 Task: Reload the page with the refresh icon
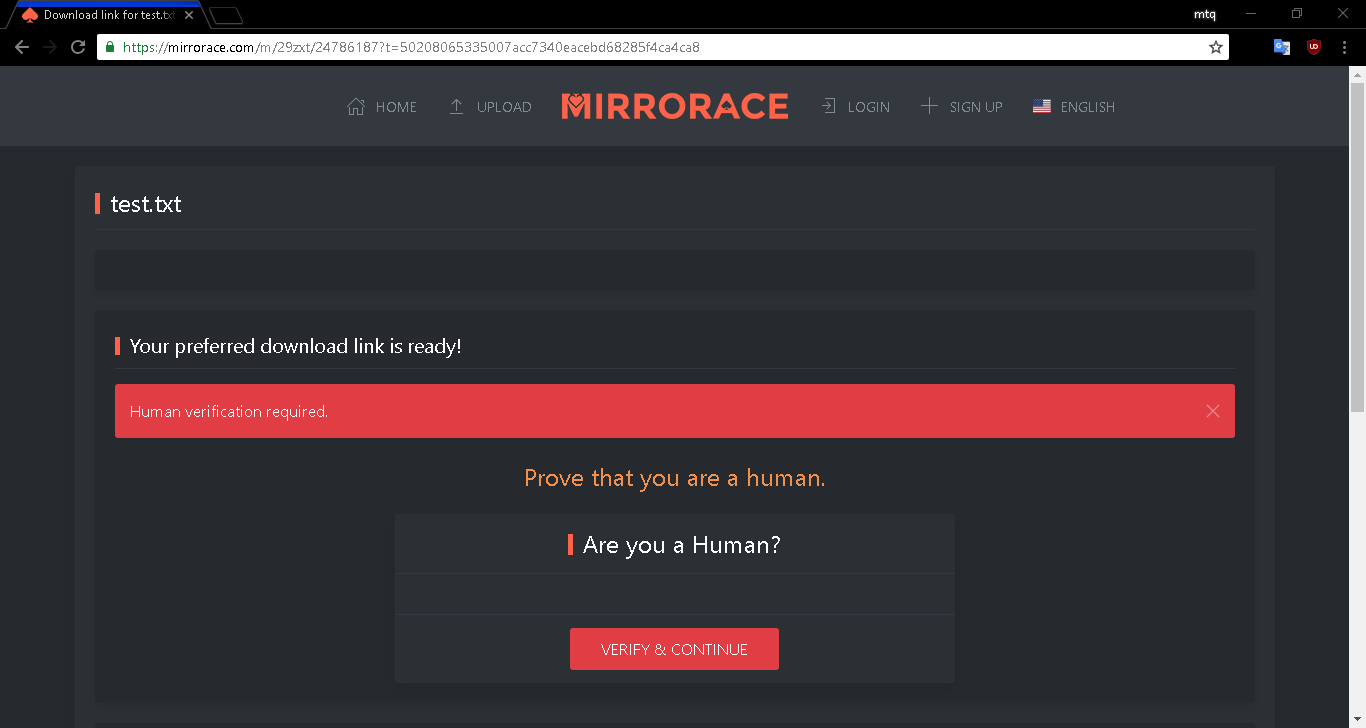pyautogui.click(x=78, y=47)
